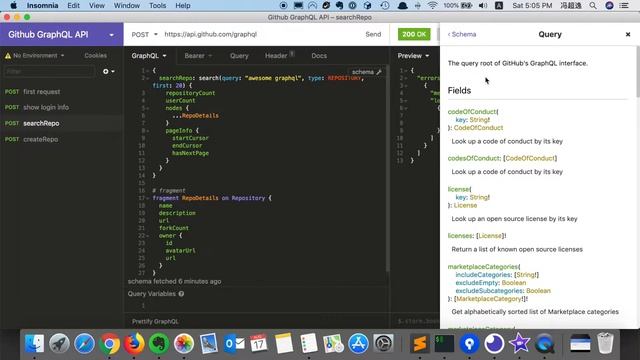Open the Bearer auth dropdown
Viewport: 640px width, 360px height.
tap(198, 56)
